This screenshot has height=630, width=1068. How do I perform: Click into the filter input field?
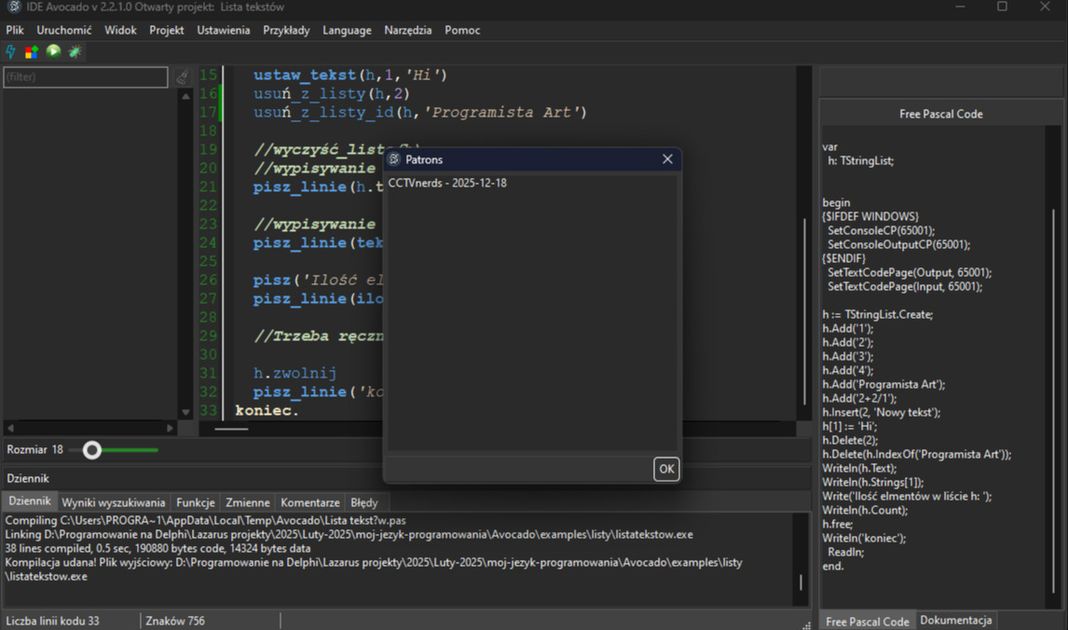point(85,77)
